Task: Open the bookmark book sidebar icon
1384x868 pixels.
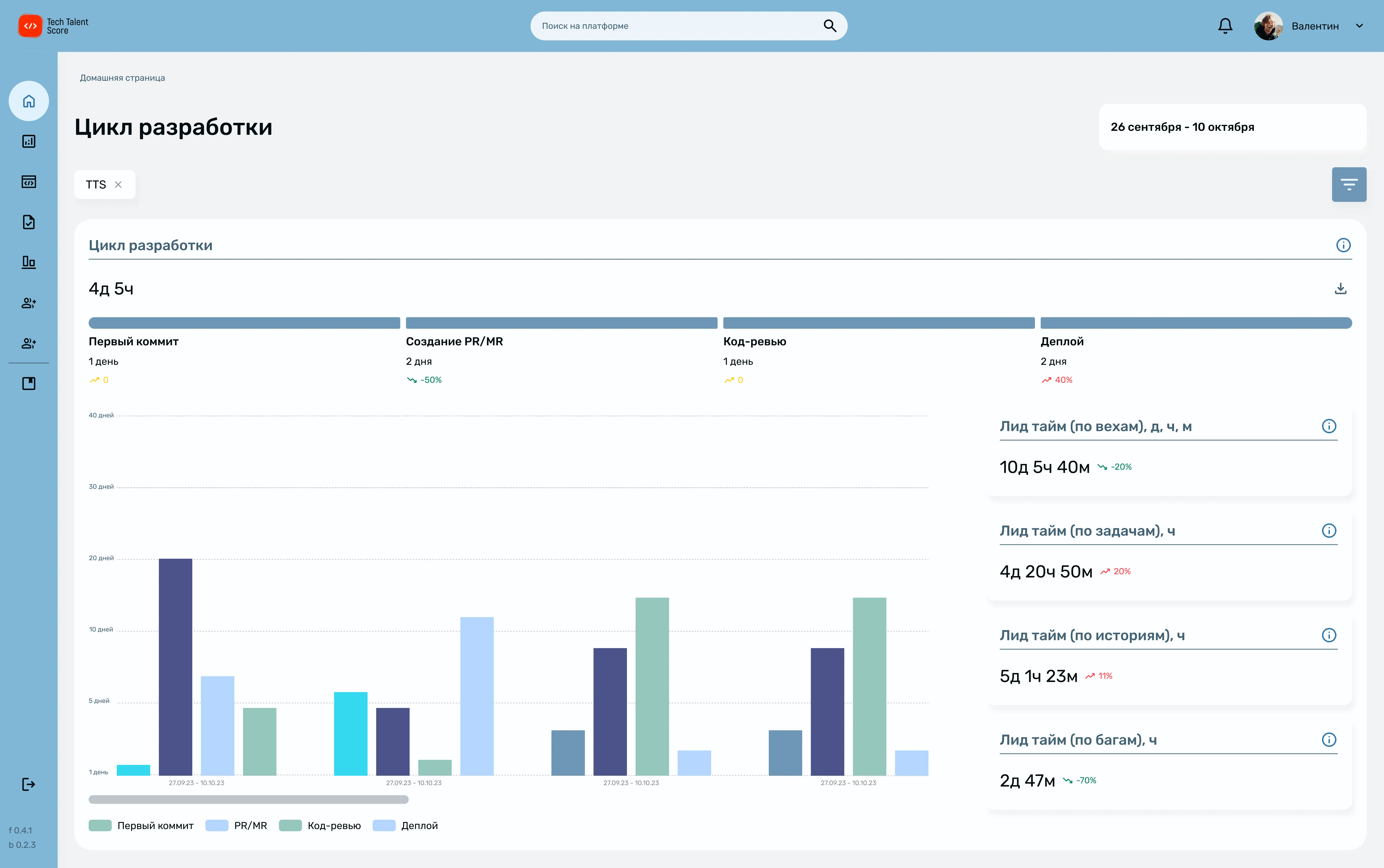Action: point(29,384)
